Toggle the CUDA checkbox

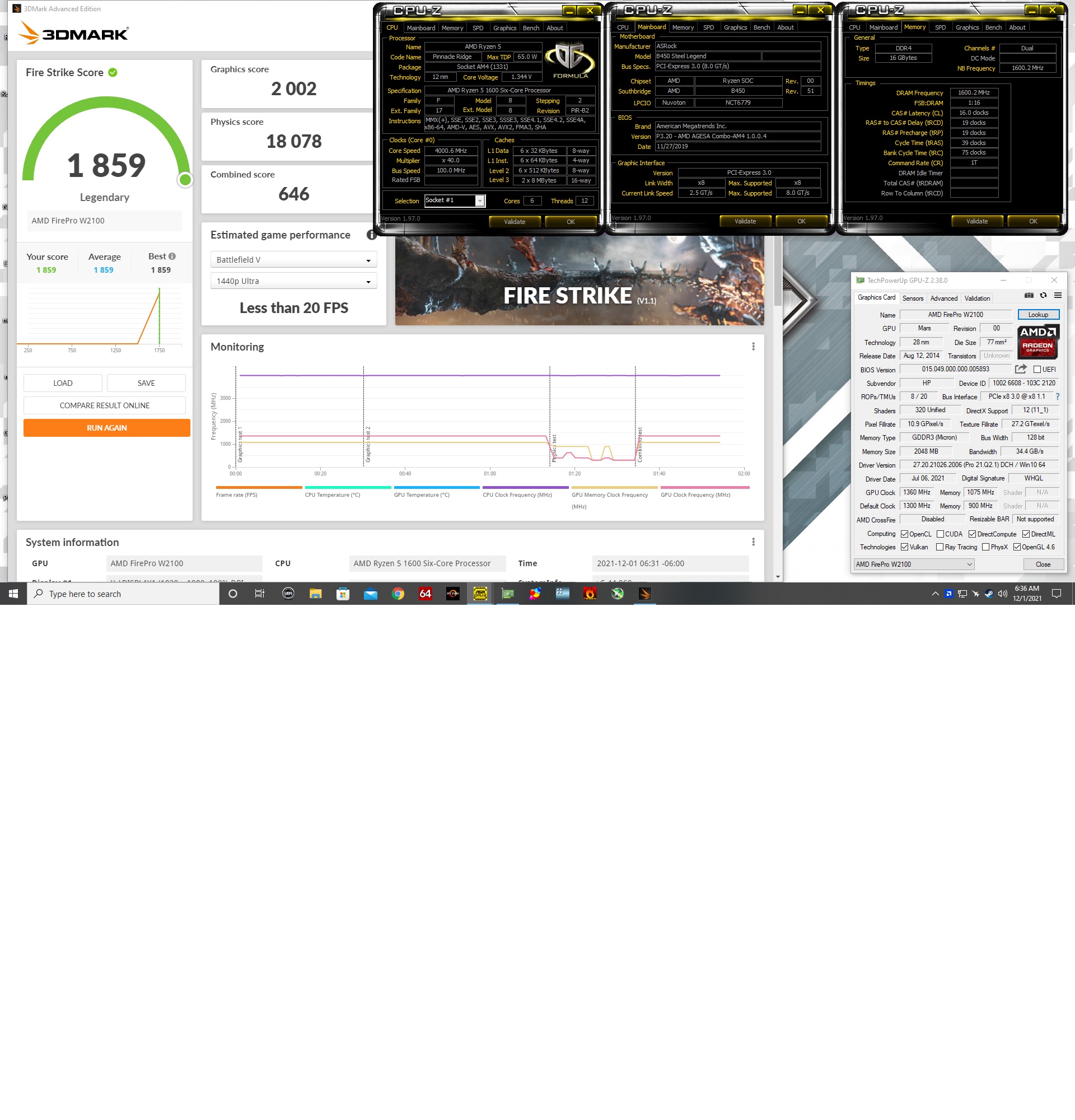click(x=940, y=534)
